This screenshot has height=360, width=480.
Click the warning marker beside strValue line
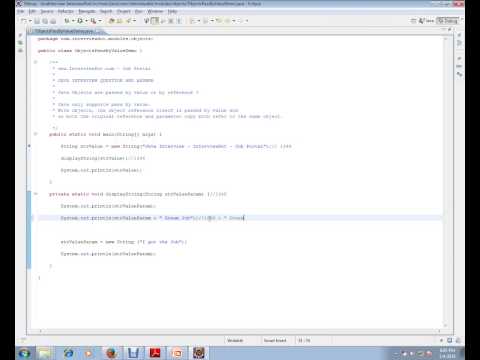(29, 146)
